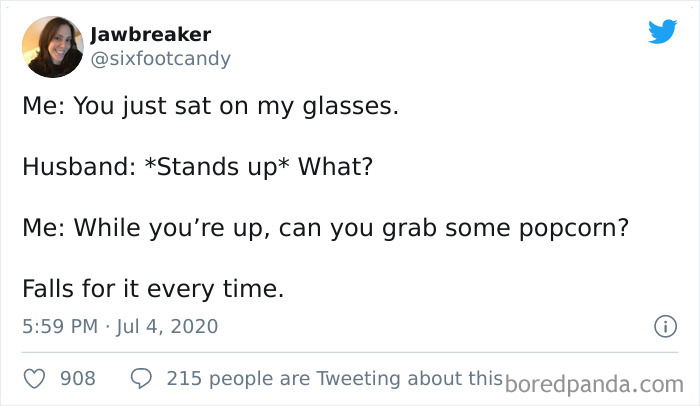Viewport: 700px width, 406px height.
Task: Click the word 'glasses' in tweet
Action: tap(347, 108)
